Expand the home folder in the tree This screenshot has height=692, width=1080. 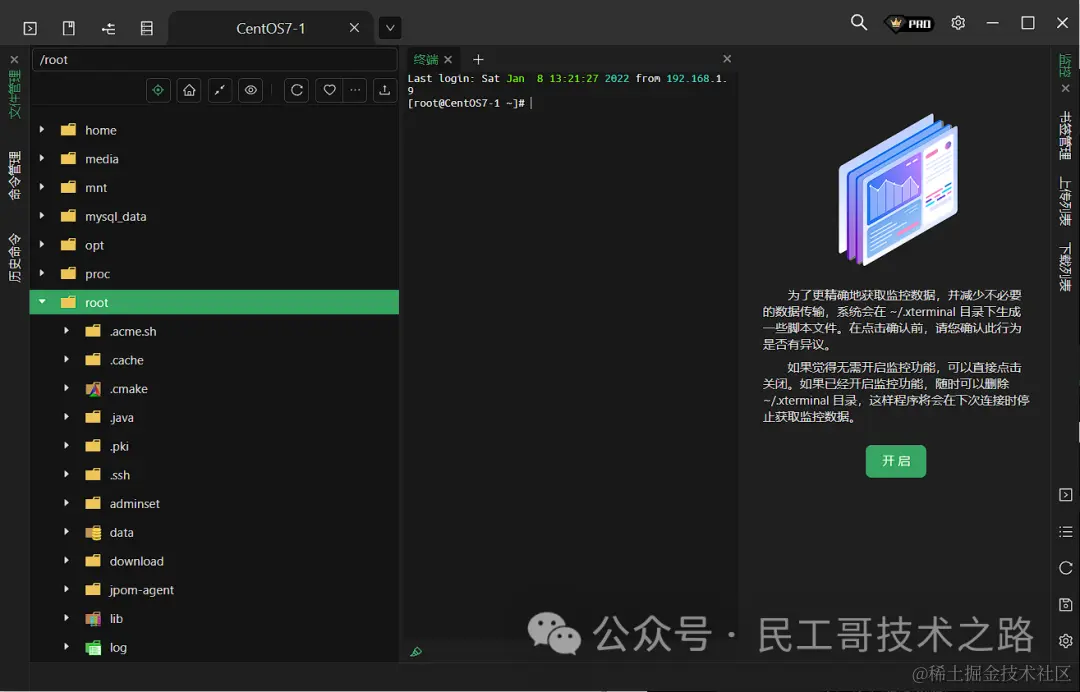pos(41,129)
